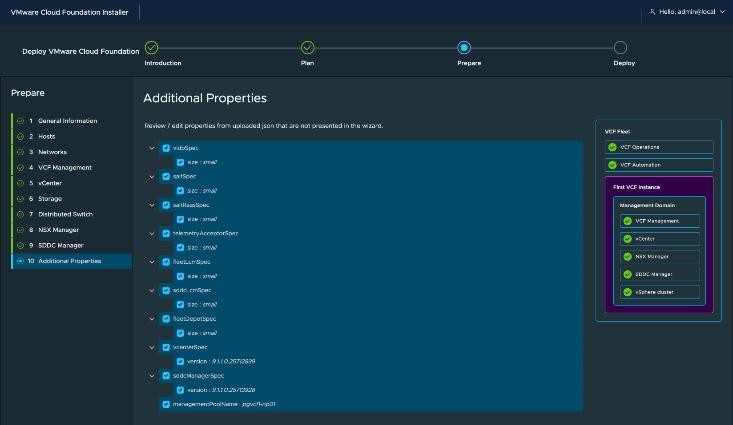
Task: Click green check of VCF Automation tile
Action: click(612, 165)
